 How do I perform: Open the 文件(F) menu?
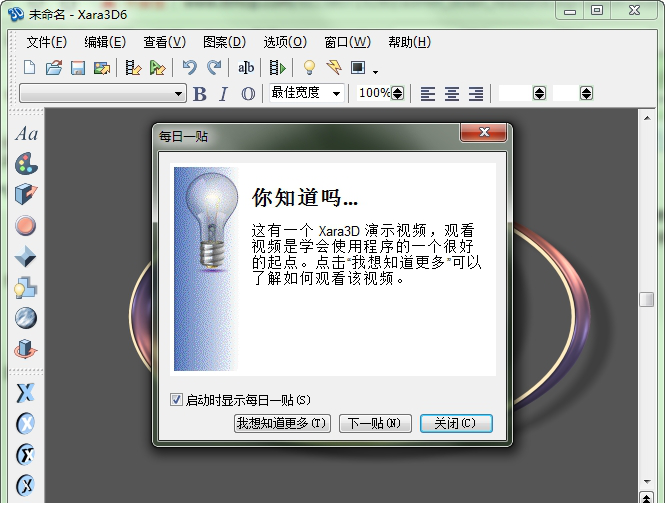[x=47, y=42]
